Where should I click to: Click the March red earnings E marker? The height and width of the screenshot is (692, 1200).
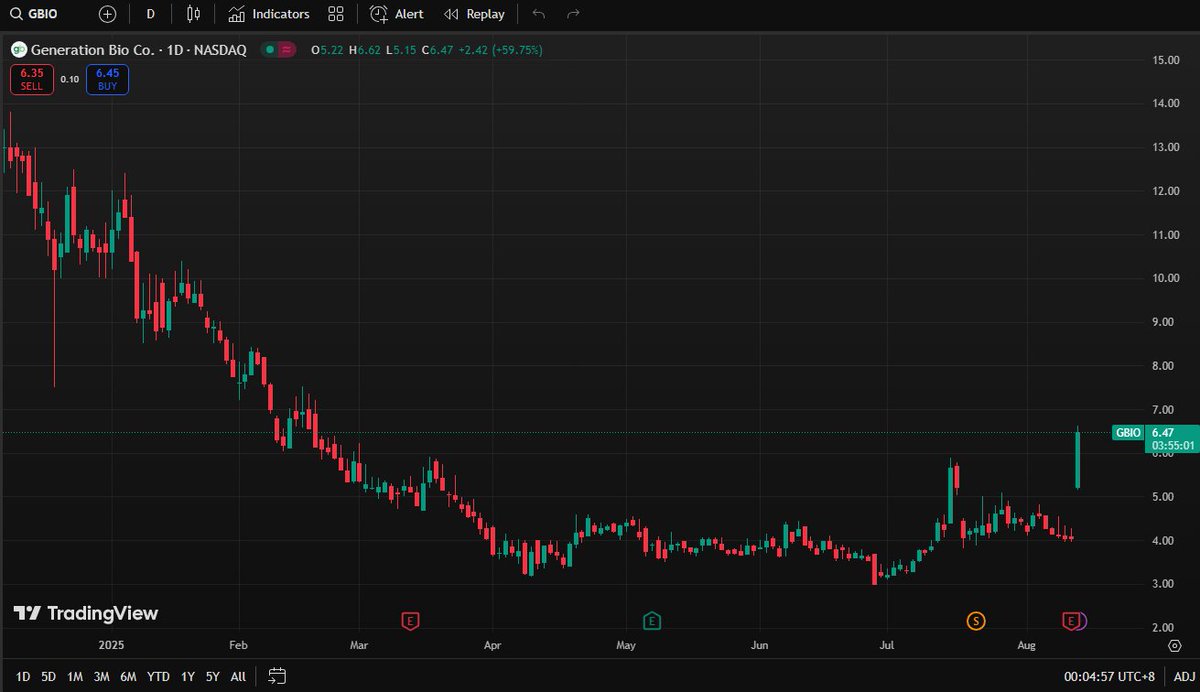[x=409, y=621]
